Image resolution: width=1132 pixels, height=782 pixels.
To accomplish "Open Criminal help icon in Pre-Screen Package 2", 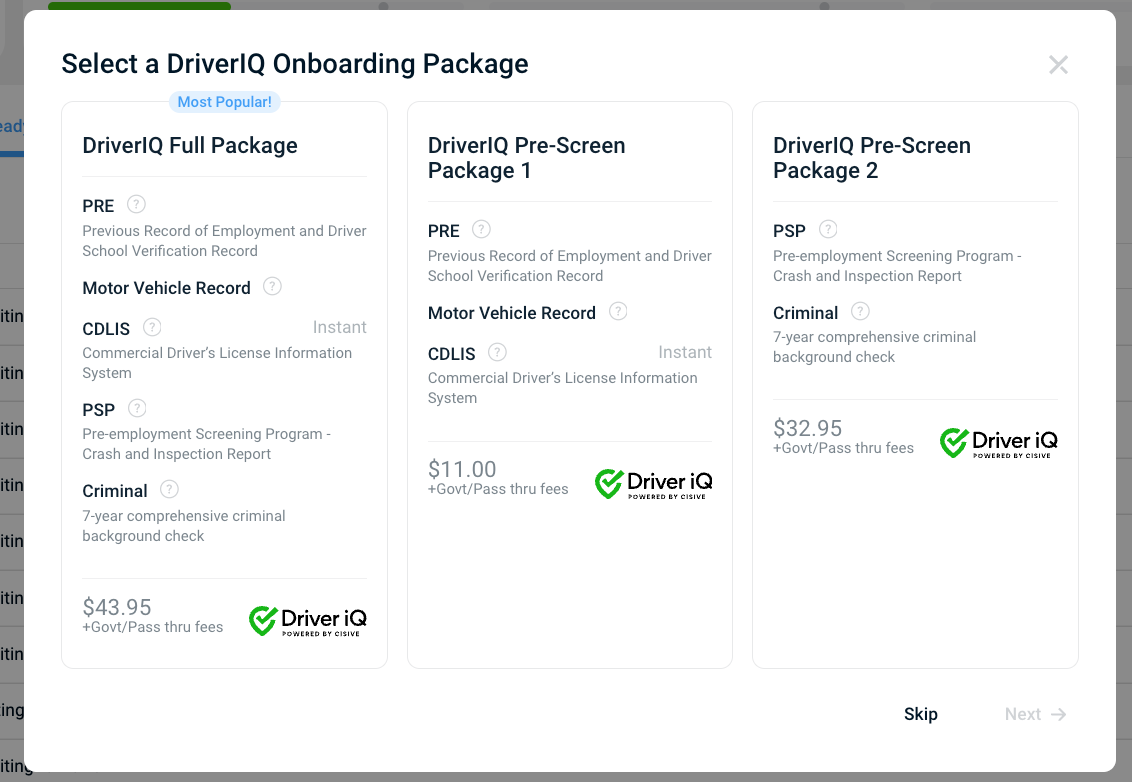I will point(860,311).
